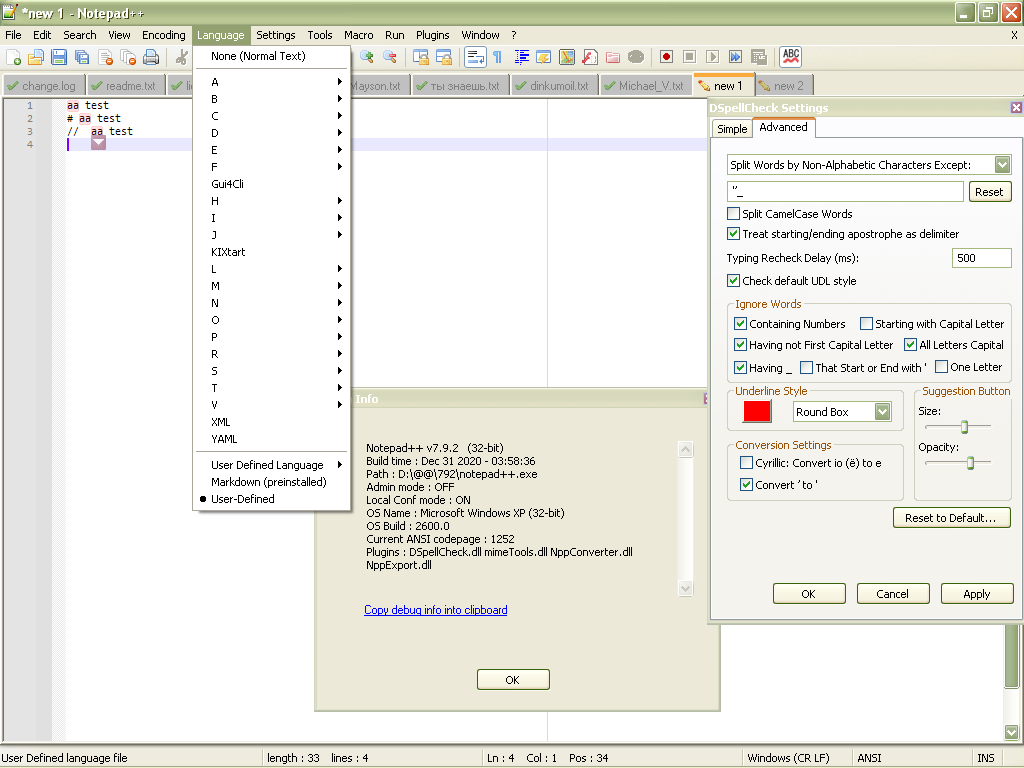The width and height of the screenshot is (1024, 768).
Task: Click the Folder as Workspace toolbar icon
Action: tap(613, 57)
